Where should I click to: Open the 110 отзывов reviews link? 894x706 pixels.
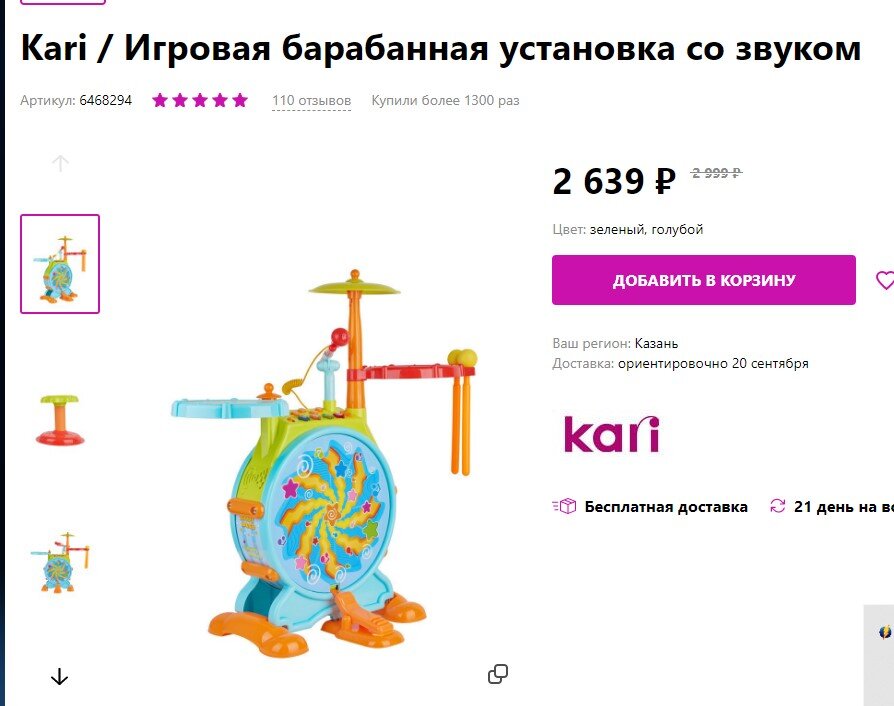pyautogui.click(x=311, y=100)
